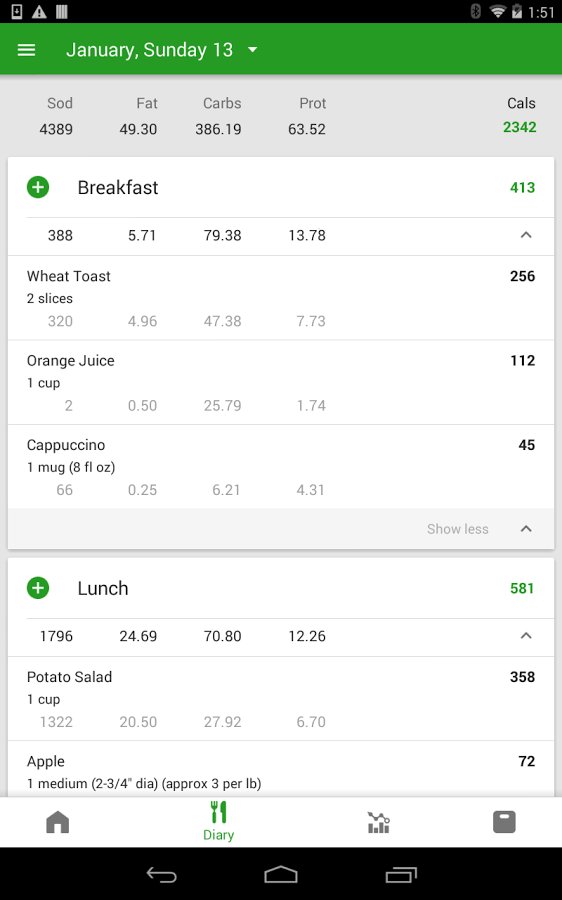Viewport: 562px width, 900px height.
Task: Tap the total Cals value 2342
Action: tap(520, 127)
